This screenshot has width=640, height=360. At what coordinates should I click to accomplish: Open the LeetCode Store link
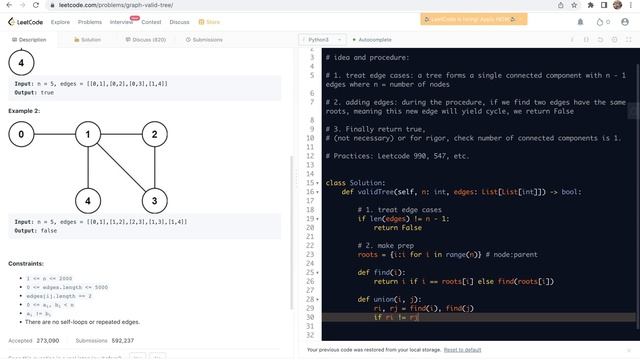[x=209, y=22]
